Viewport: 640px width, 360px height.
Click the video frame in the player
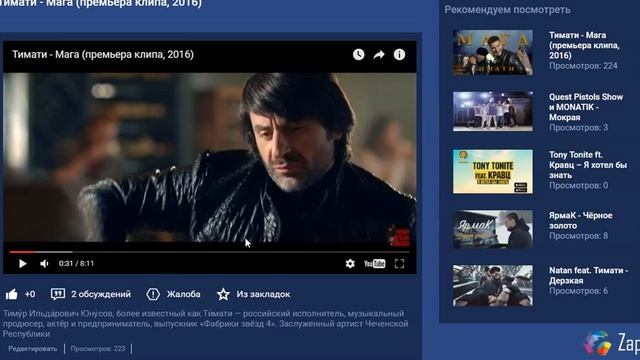point(210,158)
